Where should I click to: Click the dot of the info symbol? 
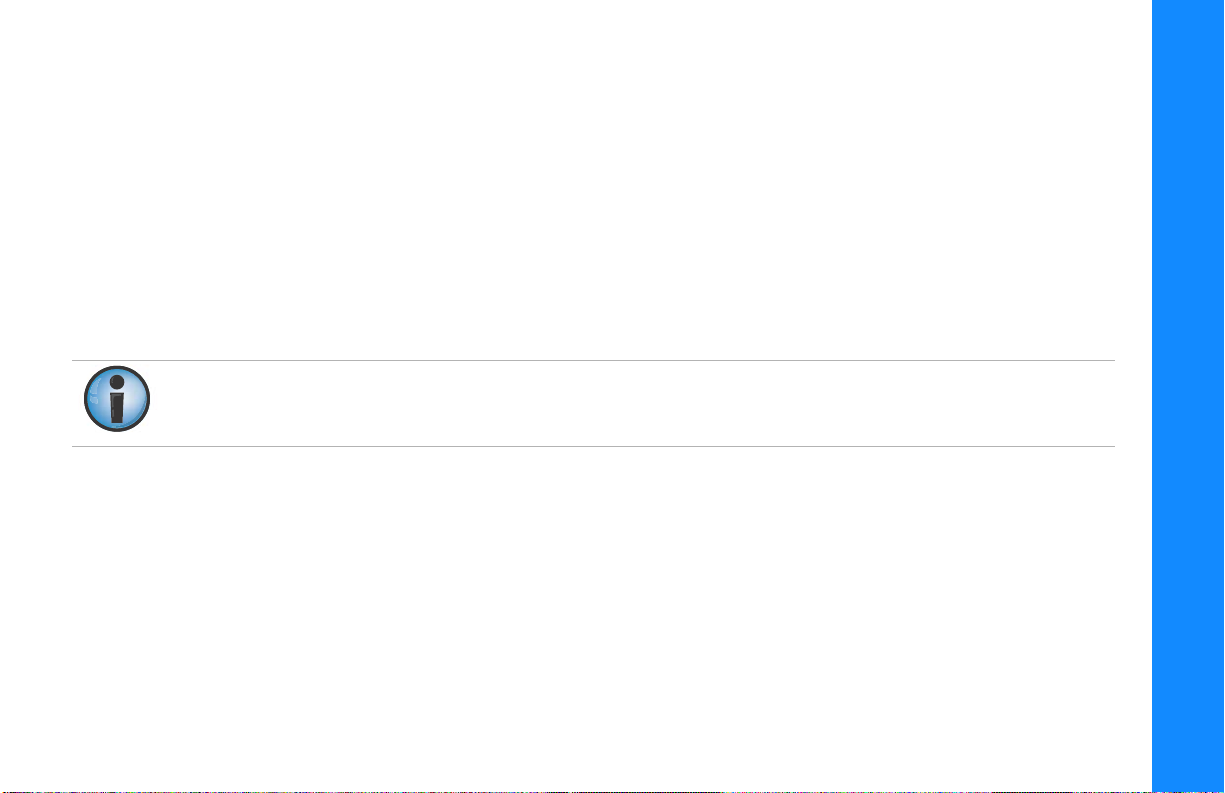(117, 380)
